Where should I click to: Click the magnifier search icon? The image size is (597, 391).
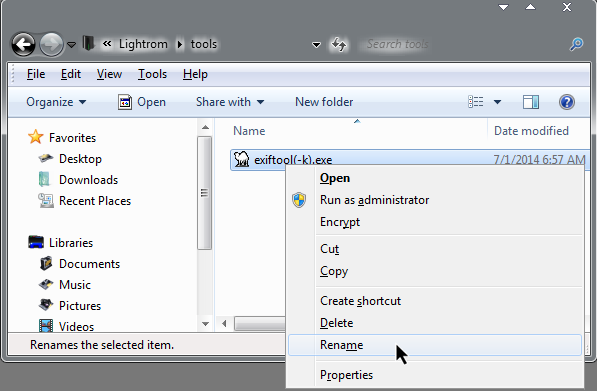[576, 44]
